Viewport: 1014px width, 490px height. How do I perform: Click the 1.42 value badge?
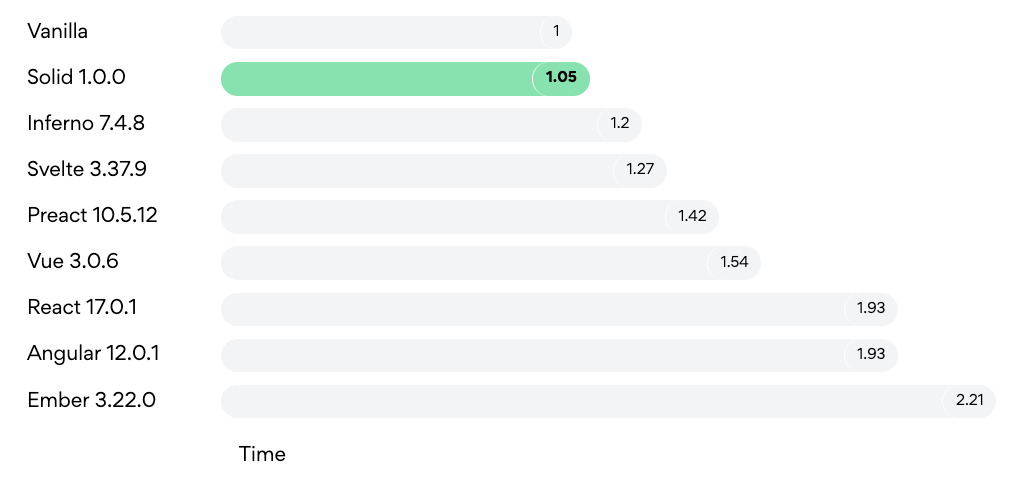pos(692,217)
